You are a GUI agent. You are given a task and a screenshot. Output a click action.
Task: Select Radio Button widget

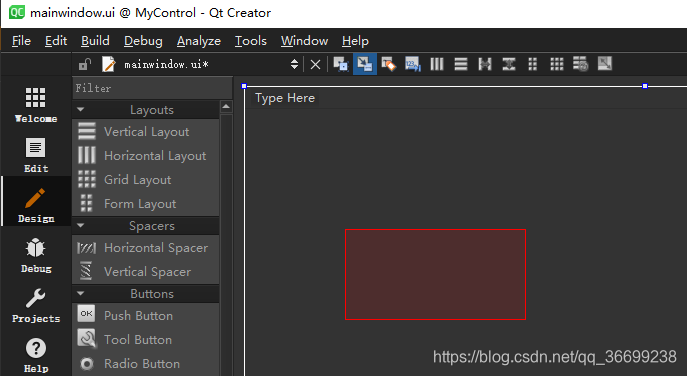tap(145, 364)
